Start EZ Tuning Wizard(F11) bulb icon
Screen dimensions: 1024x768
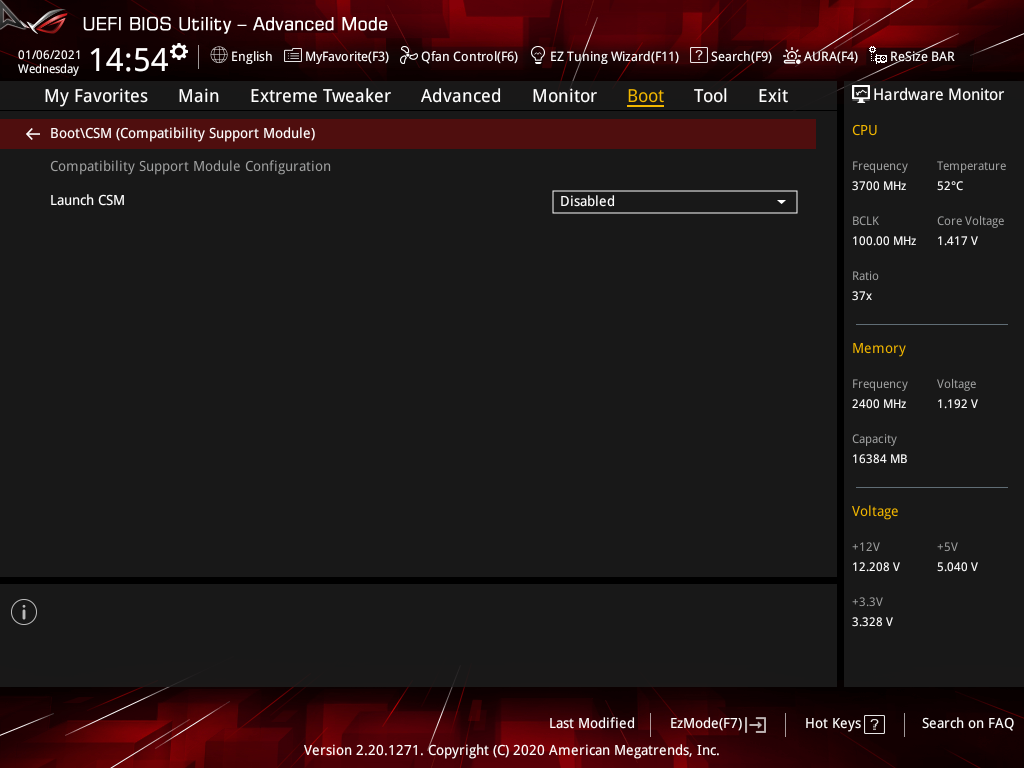(537, 56)
